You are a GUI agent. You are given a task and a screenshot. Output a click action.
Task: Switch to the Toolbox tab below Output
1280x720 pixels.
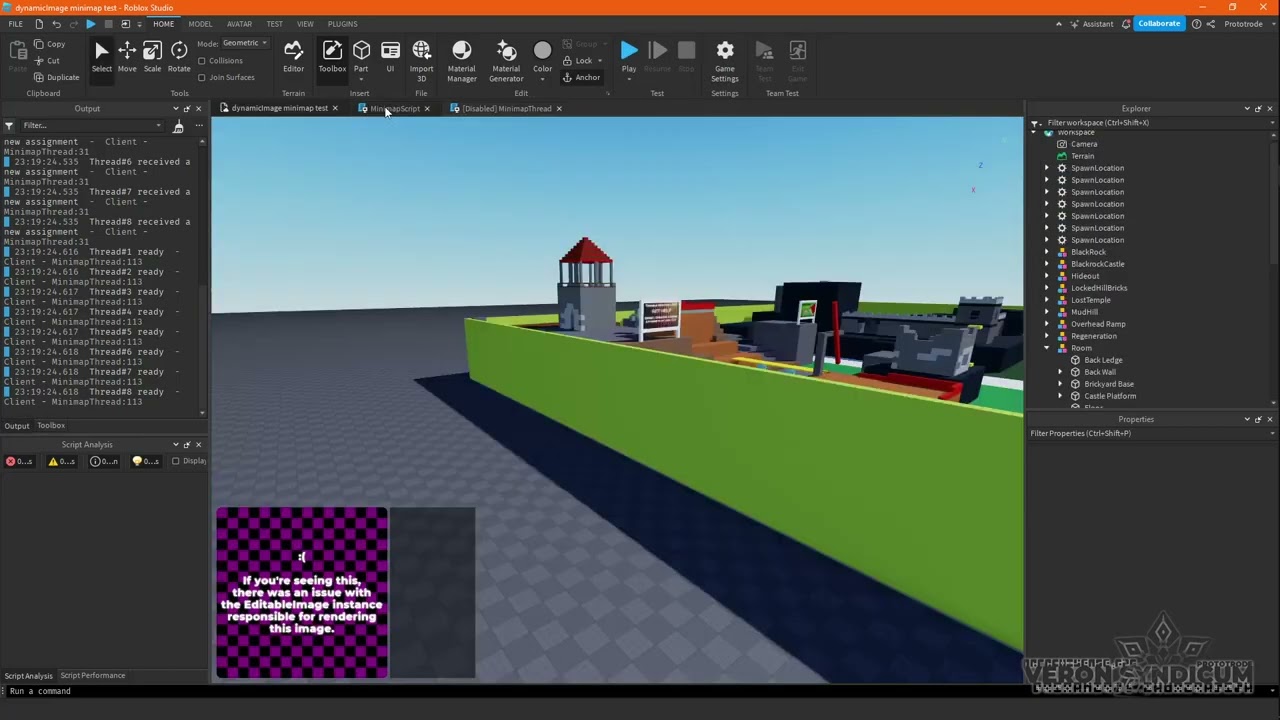pos(51,426)
